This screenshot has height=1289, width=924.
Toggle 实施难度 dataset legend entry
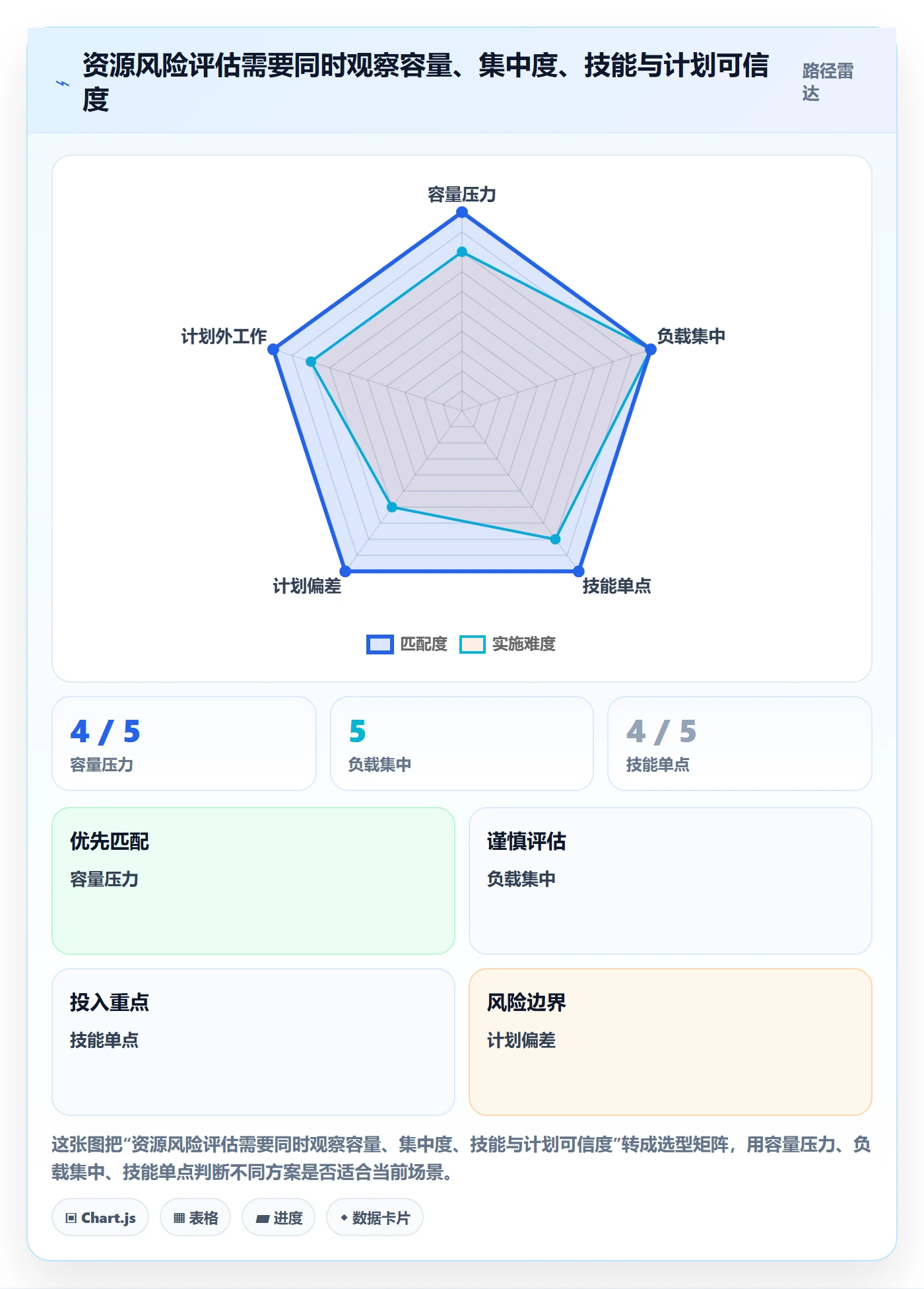(508, 644)
